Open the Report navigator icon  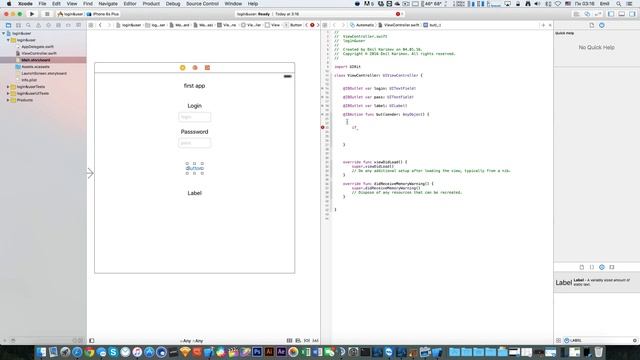[78, 25]
